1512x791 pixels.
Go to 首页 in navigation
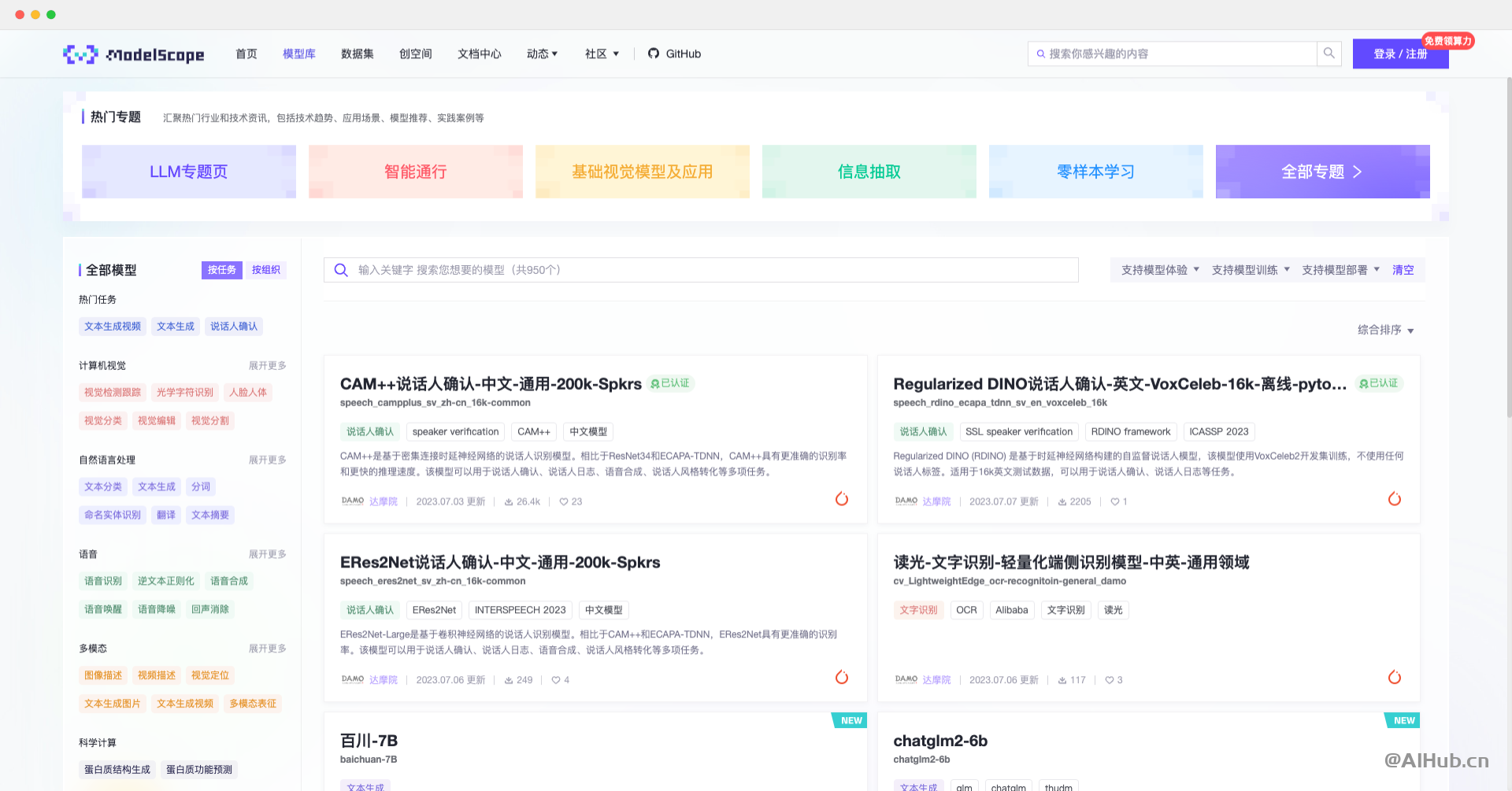(x=246, y=54)
